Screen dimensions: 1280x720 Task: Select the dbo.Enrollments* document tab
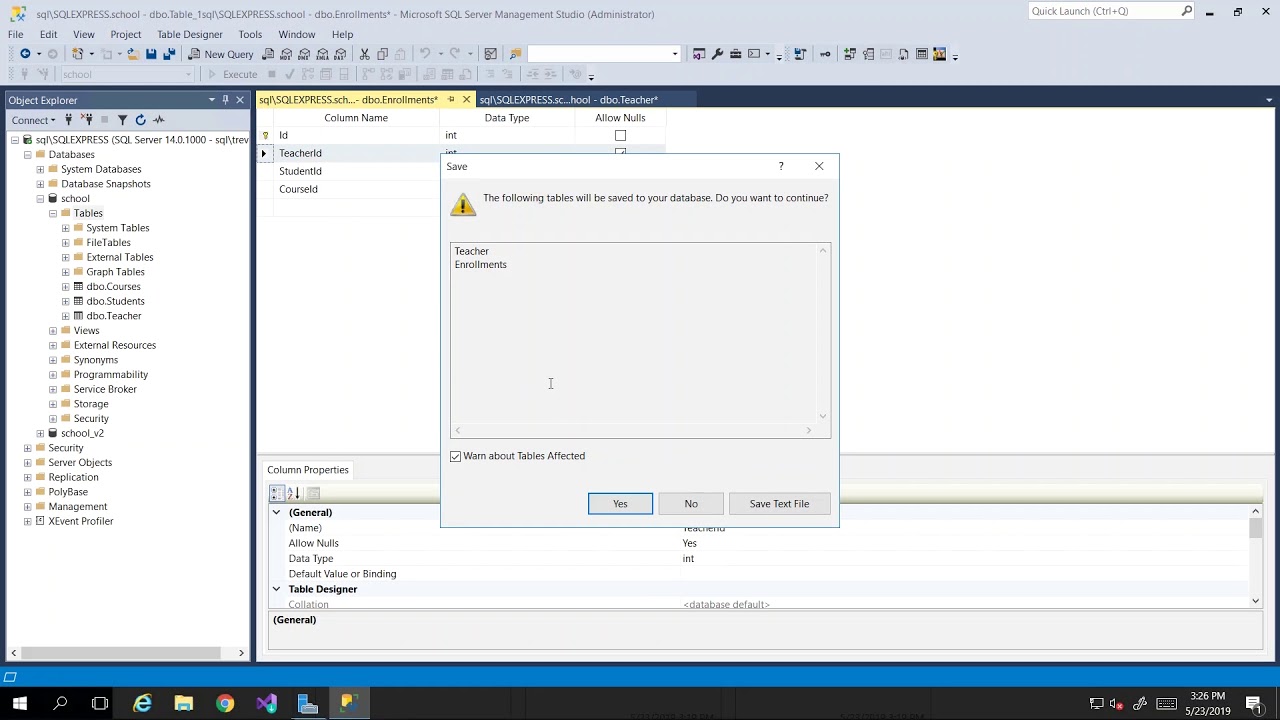348,100
